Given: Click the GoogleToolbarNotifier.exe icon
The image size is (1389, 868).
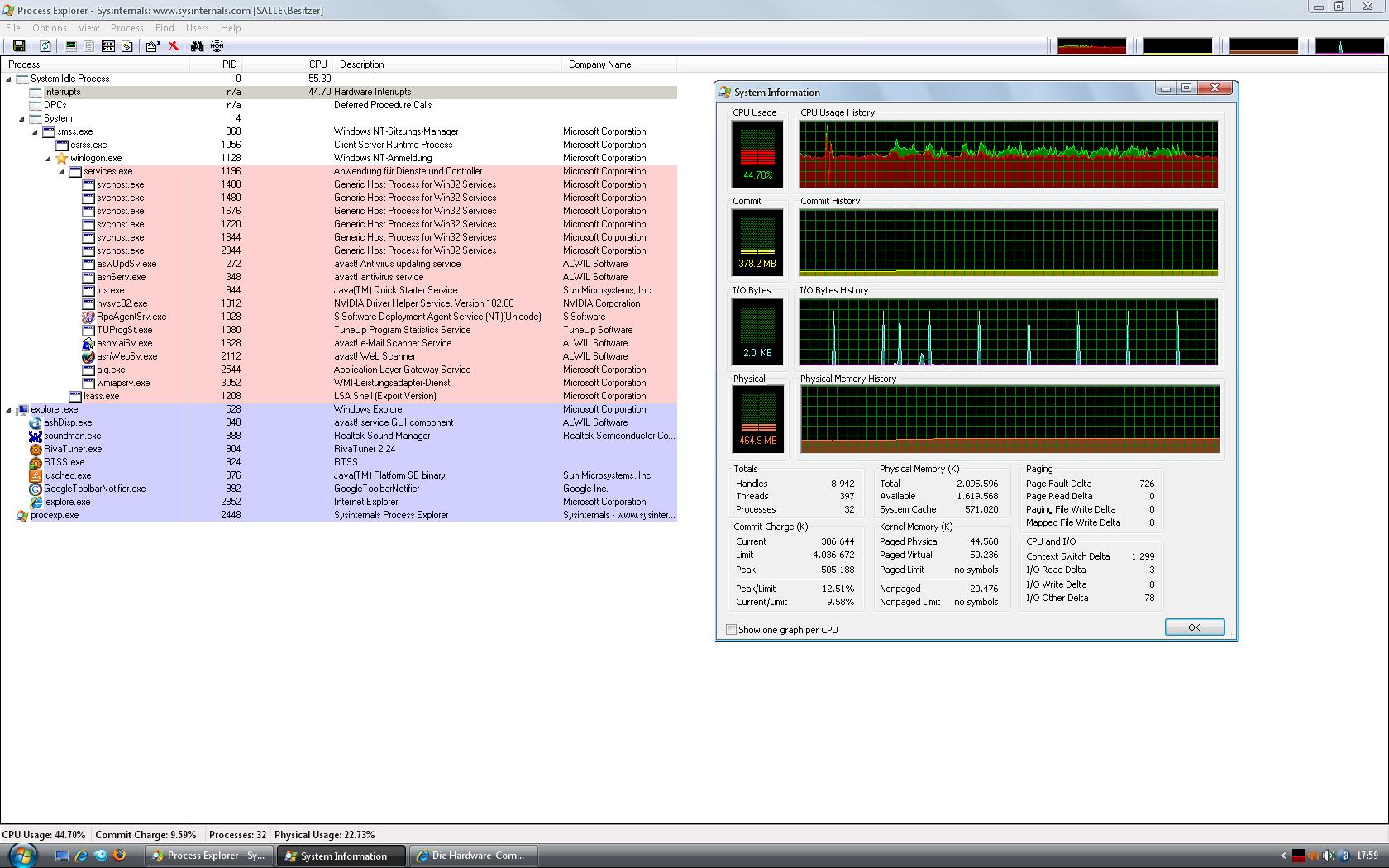Looking at the screenshot, I should (x=36, y=489).
